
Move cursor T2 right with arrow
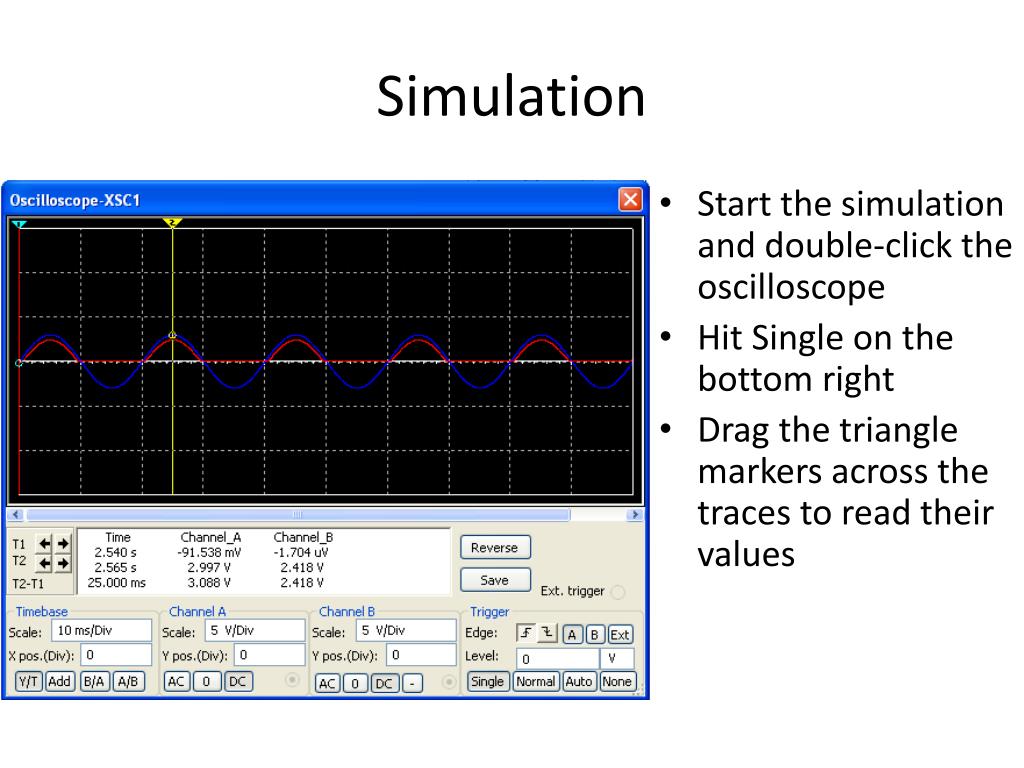tap(63, 563)
